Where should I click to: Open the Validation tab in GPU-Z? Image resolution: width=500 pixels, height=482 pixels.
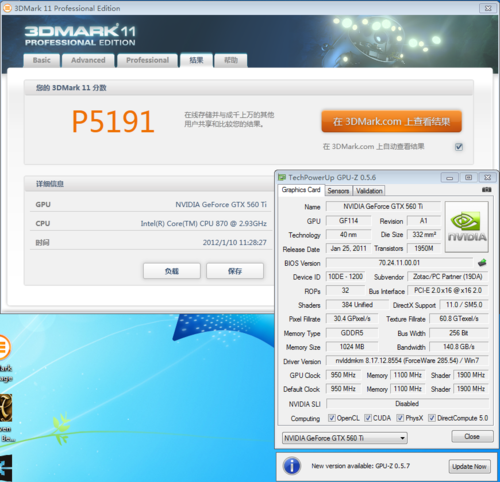369,191
